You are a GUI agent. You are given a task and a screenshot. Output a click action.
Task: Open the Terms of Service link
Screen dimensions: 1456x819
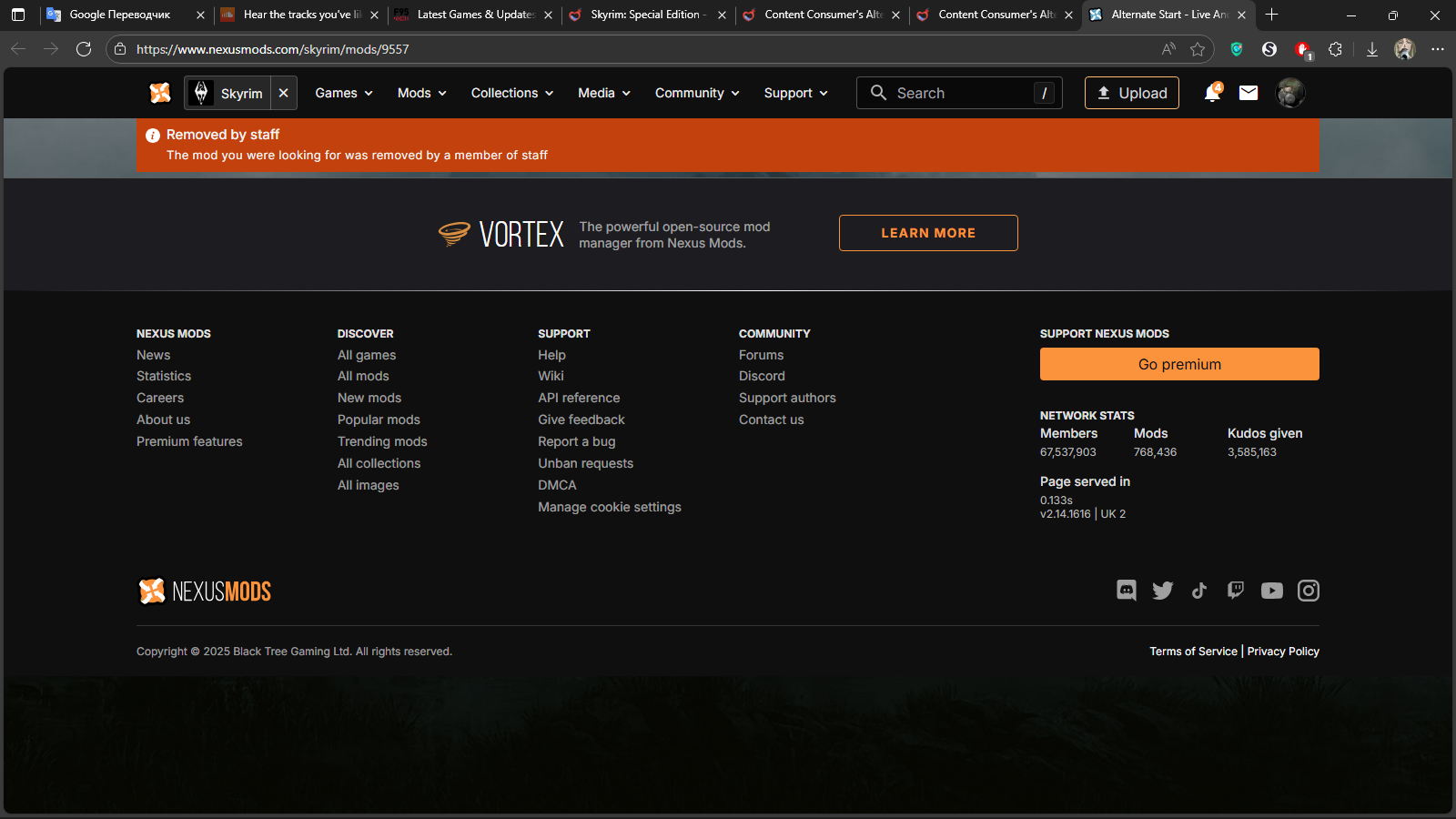pos(1193,652)
